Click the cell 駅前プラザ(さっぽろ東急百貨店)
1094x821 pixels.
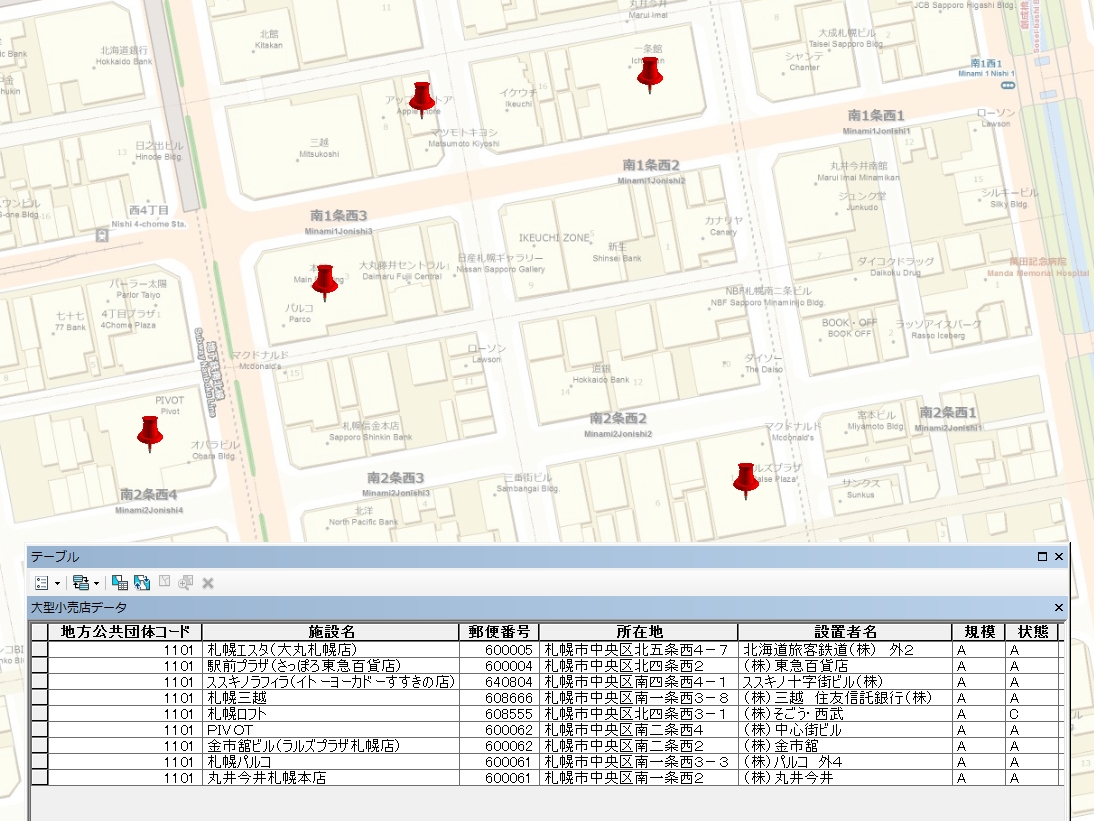[x=331, y=665]
